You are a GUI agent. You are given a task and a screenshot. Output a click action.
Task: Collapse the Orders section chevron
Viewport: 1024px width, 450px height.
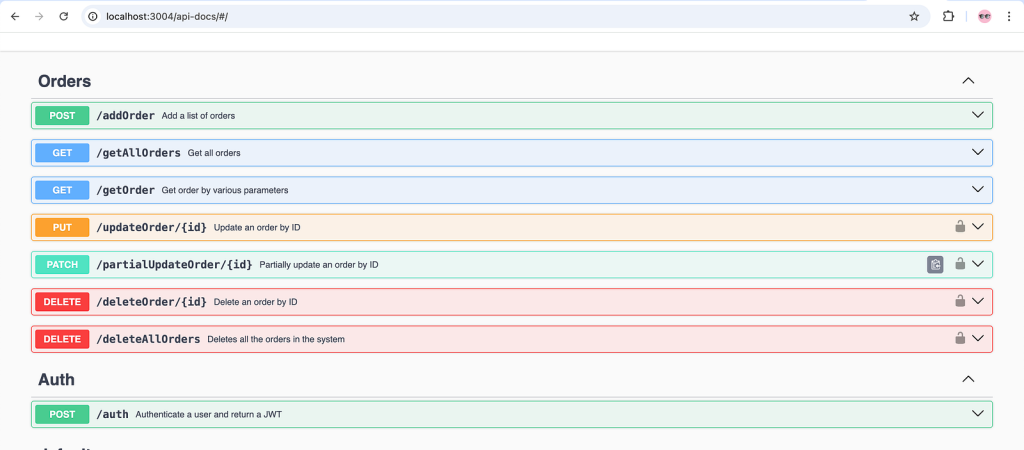(967, 81)
